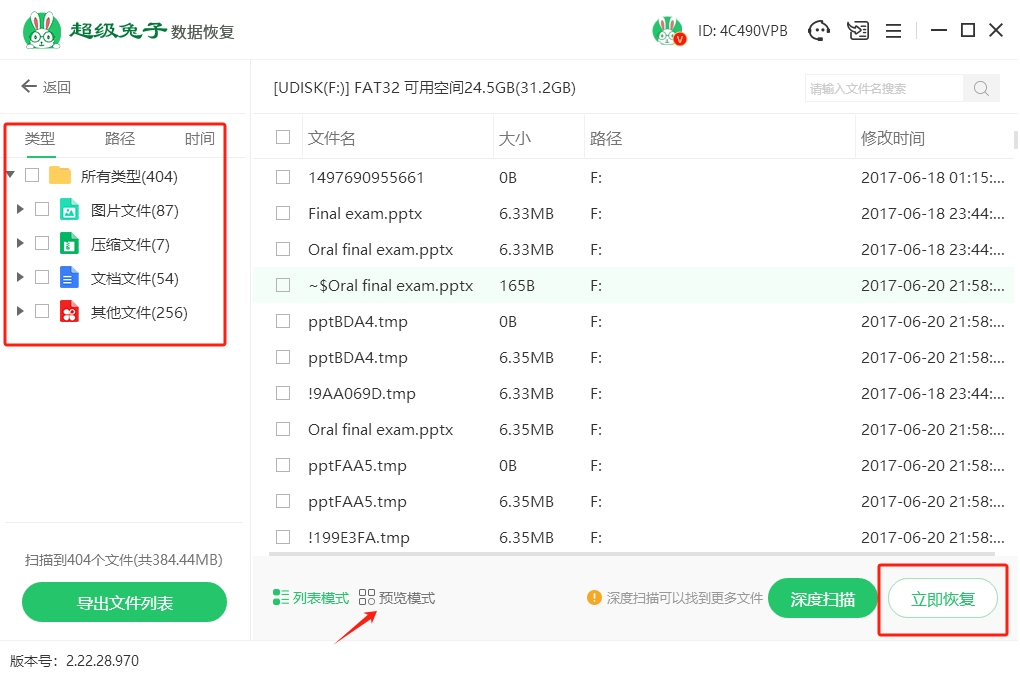Select the picture files category icon

point(69,210)
